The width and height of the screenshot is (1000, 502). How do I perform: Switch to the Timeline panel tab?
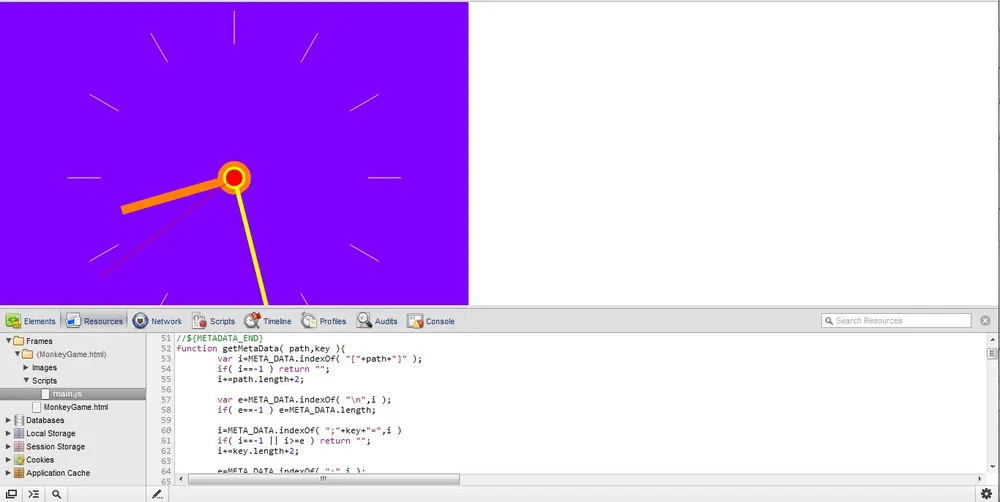pyautogui.click(x=268, y=321)
